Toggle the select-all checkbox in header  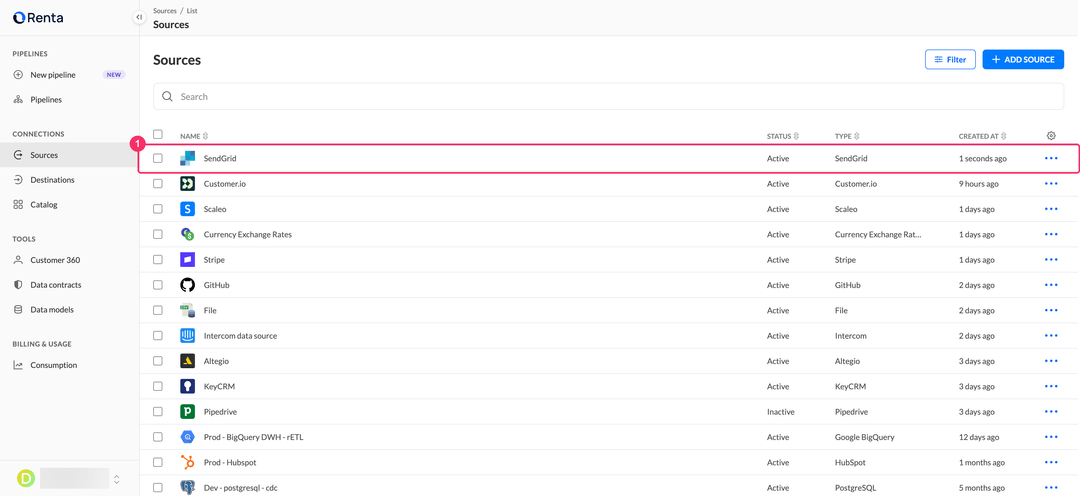pos(158,134)
